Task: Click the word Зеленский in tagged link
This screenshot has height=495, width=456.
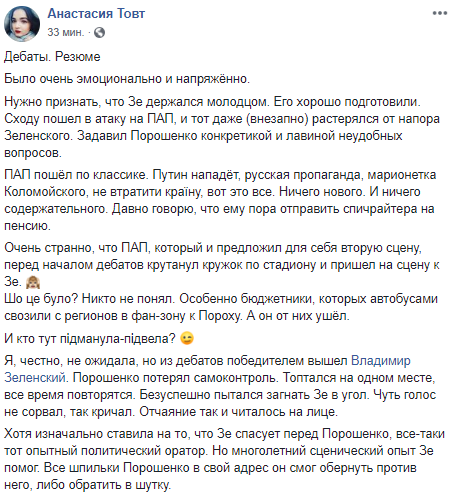Action: [x=35, y=378]
